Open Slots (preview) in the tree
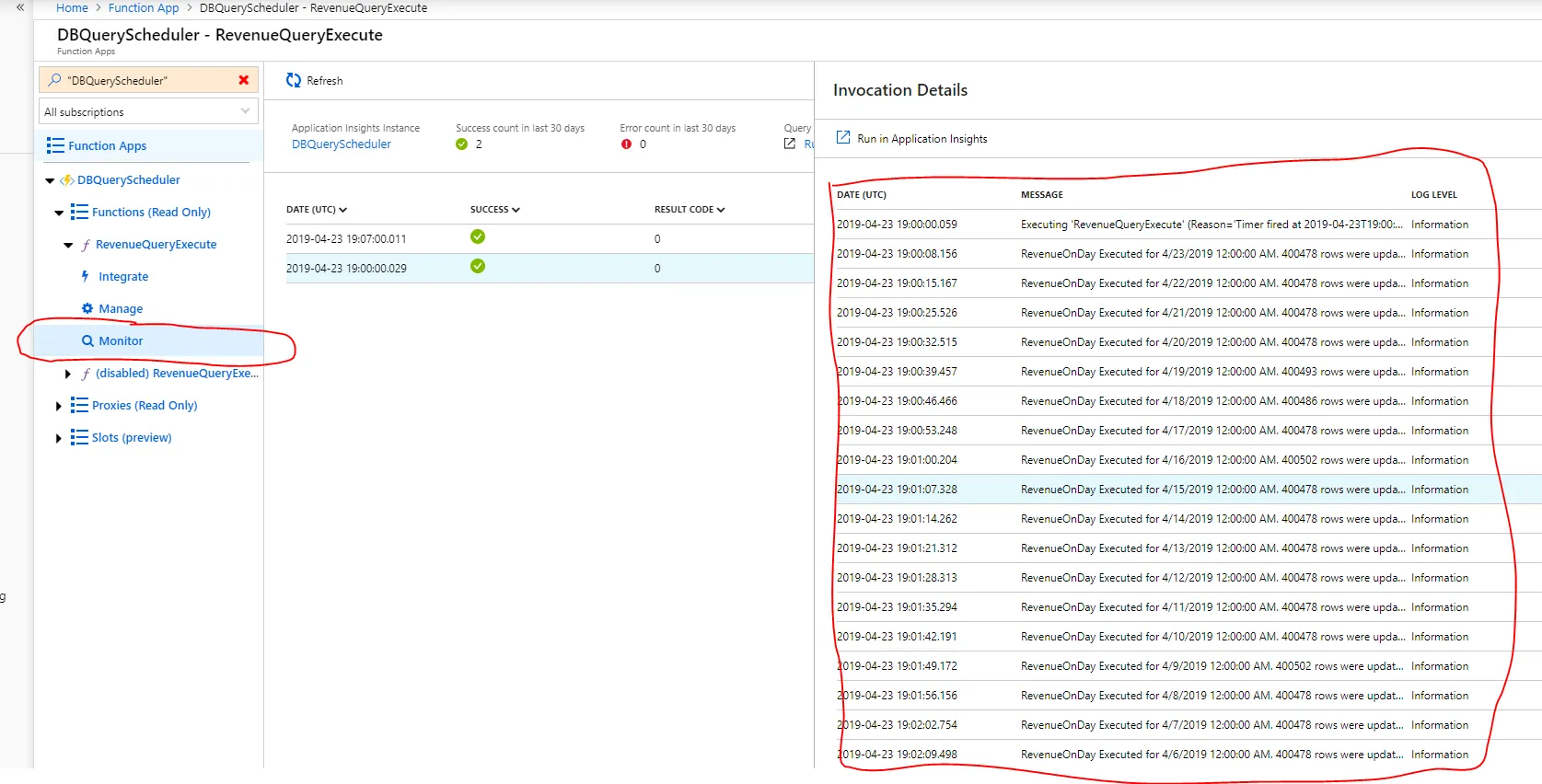Viewport: 1542px width, 784px height. point(132,437)
